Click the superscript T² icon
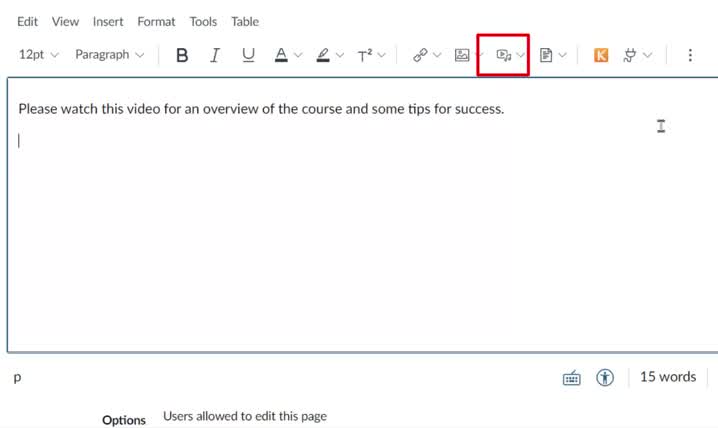The height and width of the screenshot is (428, 718). point(364,55)
